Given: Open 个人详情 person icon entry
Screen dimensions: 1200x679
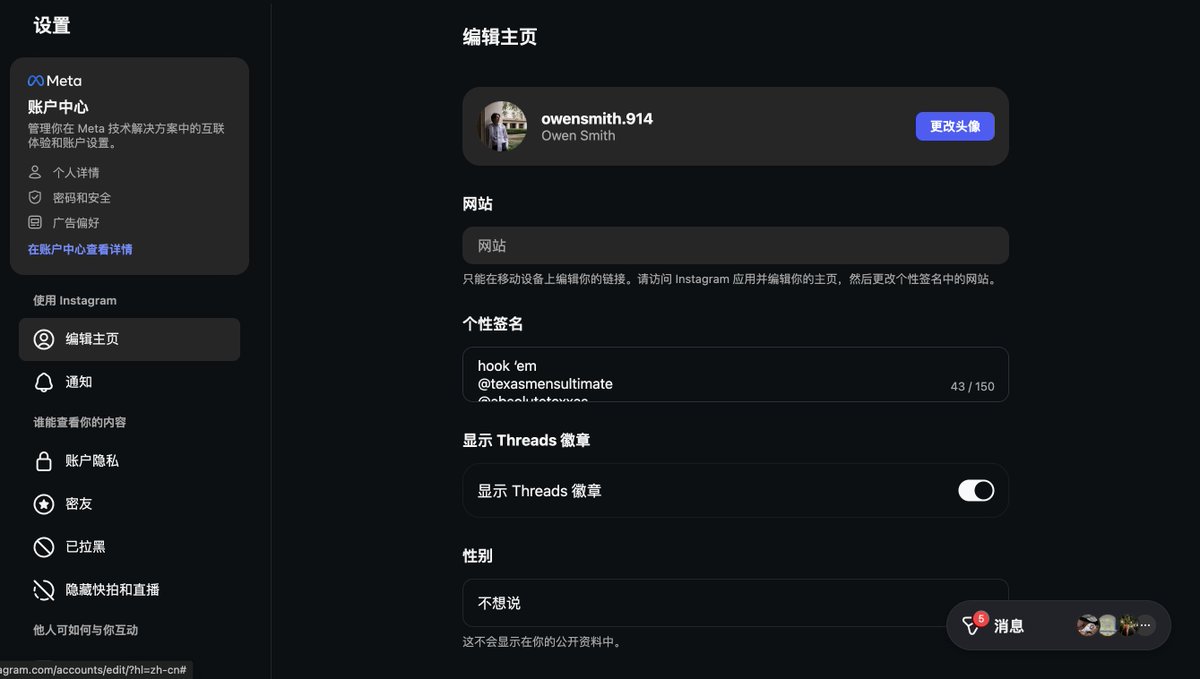Looking at the screenshot, I should pyautogui.click(x=35, y=172).
